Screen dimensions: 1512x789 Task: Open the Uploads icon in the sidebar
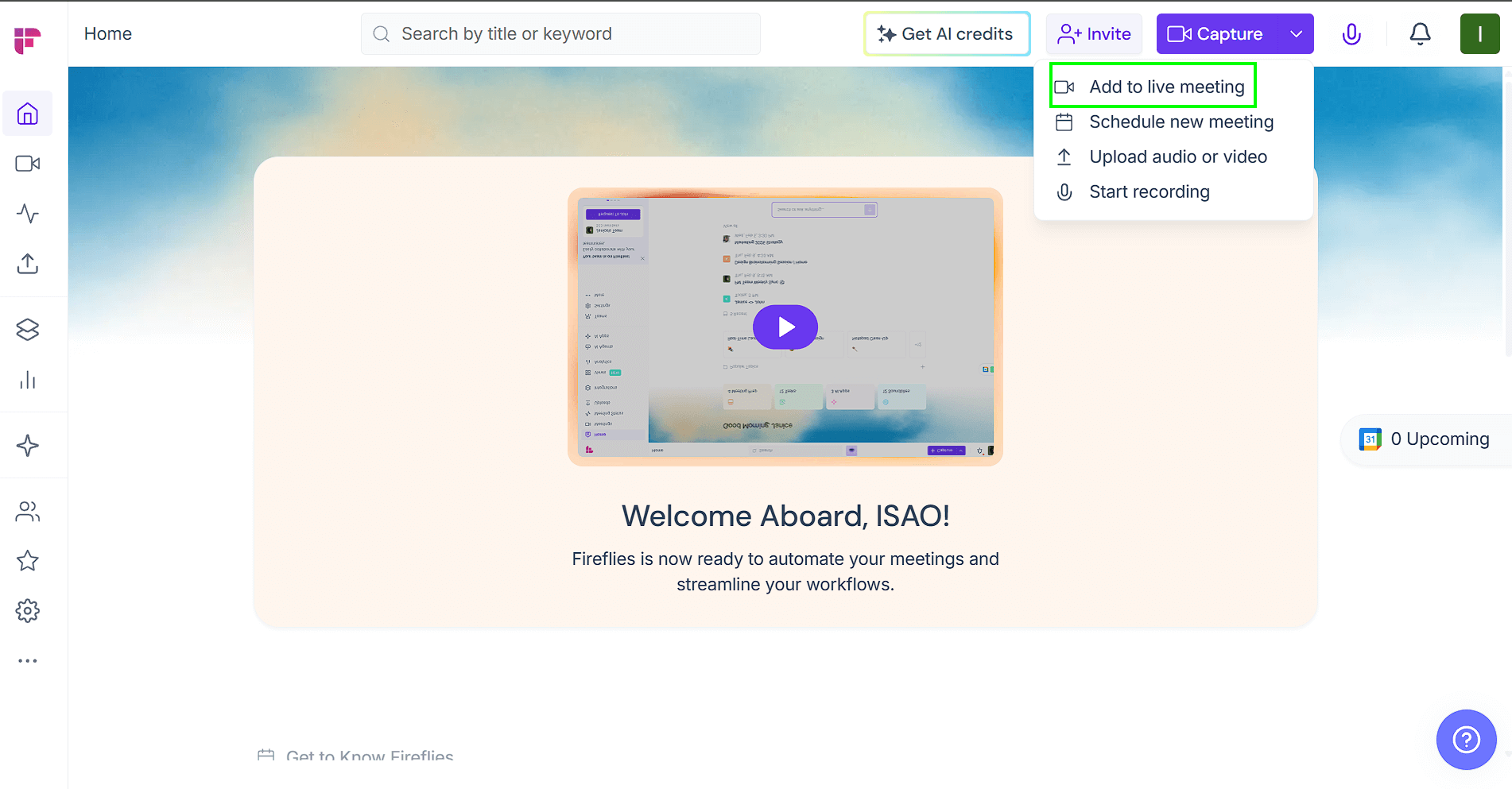(x=27, y=264)
